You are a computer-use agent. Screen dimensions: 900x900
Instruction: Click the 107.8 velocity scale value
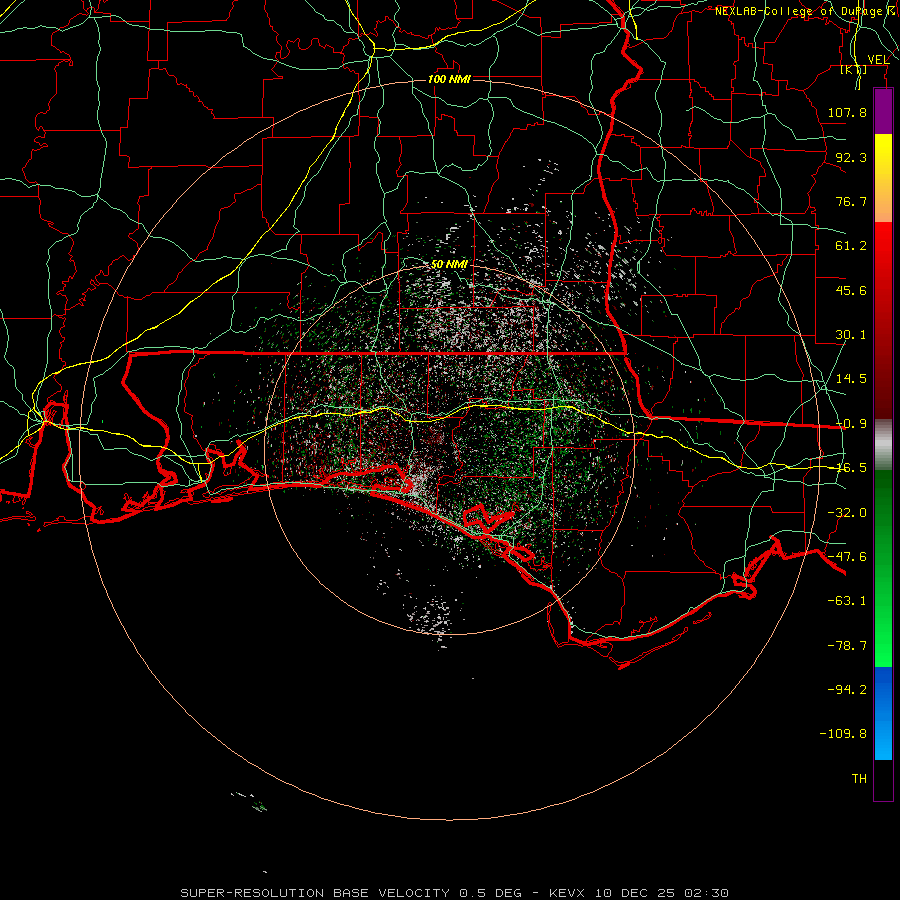pyautogui.click(x=847, y=112)
